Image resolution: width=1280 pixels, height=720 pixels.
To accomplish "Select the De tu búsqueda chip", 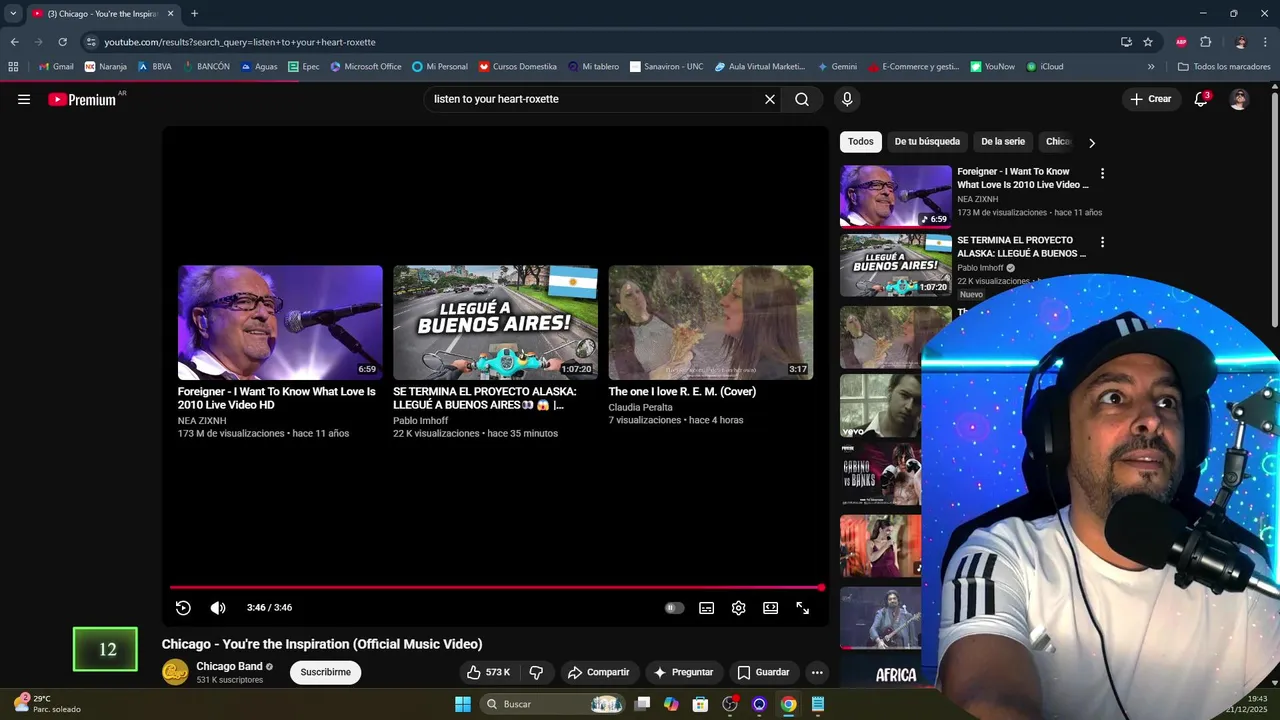I will (x=927, y=142).
